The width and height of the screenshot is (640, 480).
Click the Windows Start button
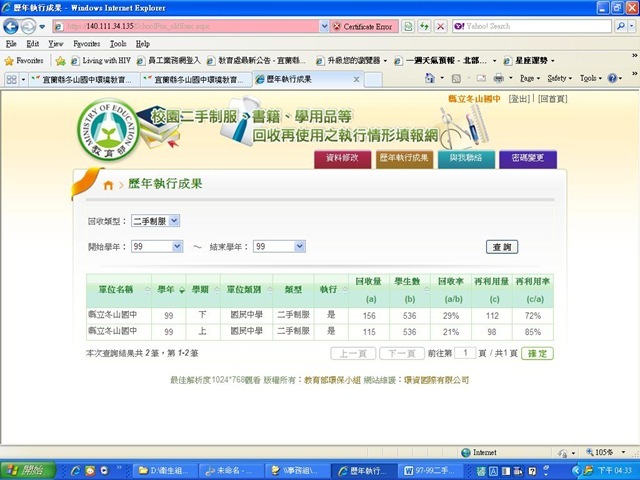(x=26, y=469)
